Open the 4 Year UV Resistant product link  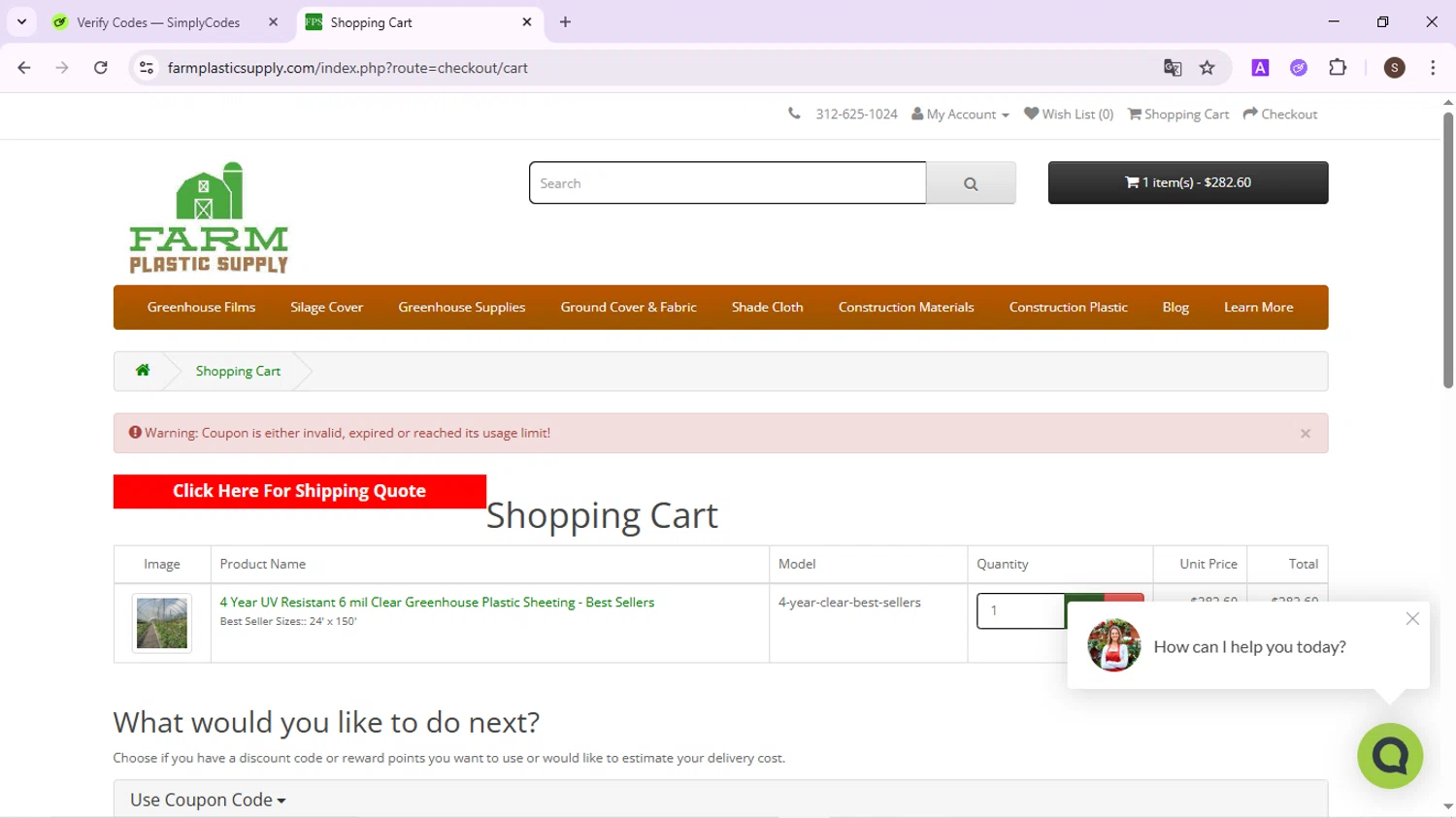click(x=437, y=603)
